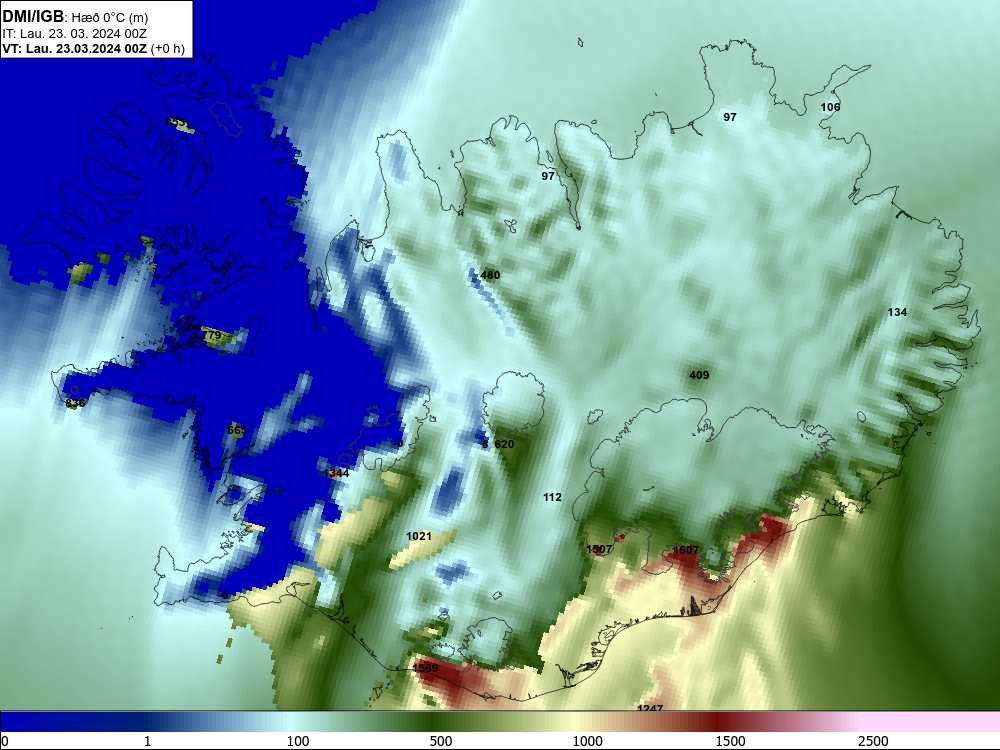This screenshot has width=1000, height=750.
Task: Click the '100' tick label on the color scale
Action: tap(298, 741)
